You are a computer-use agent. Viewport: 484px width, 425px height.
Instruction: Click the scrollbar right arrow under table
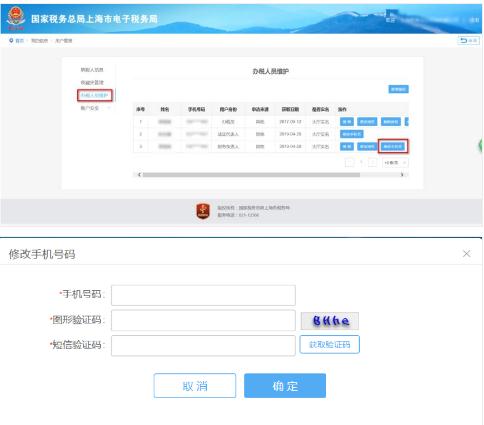402,175
